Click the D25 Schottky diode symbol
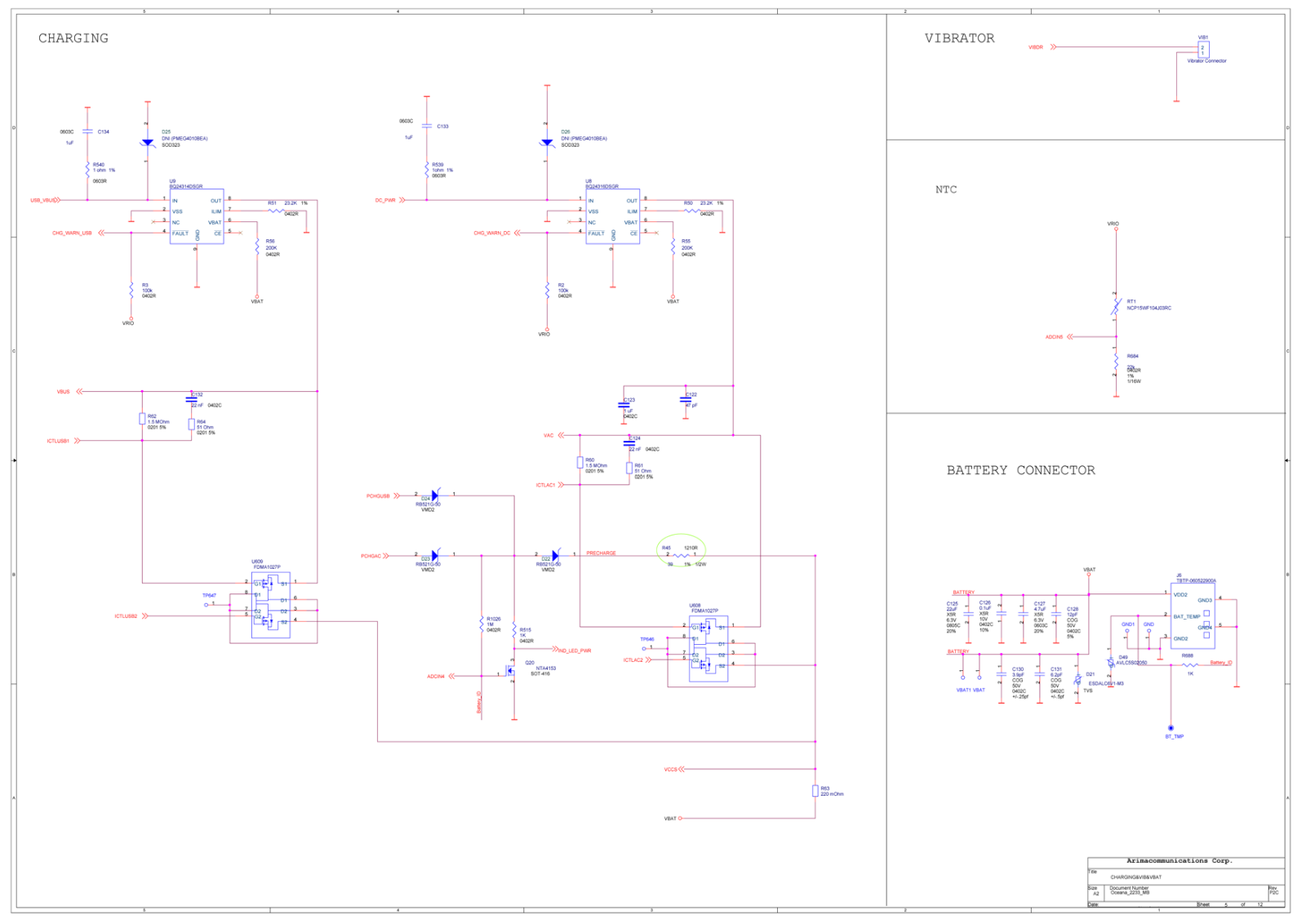The height and width of the screenshot is (924, 1306). [148, 143]
